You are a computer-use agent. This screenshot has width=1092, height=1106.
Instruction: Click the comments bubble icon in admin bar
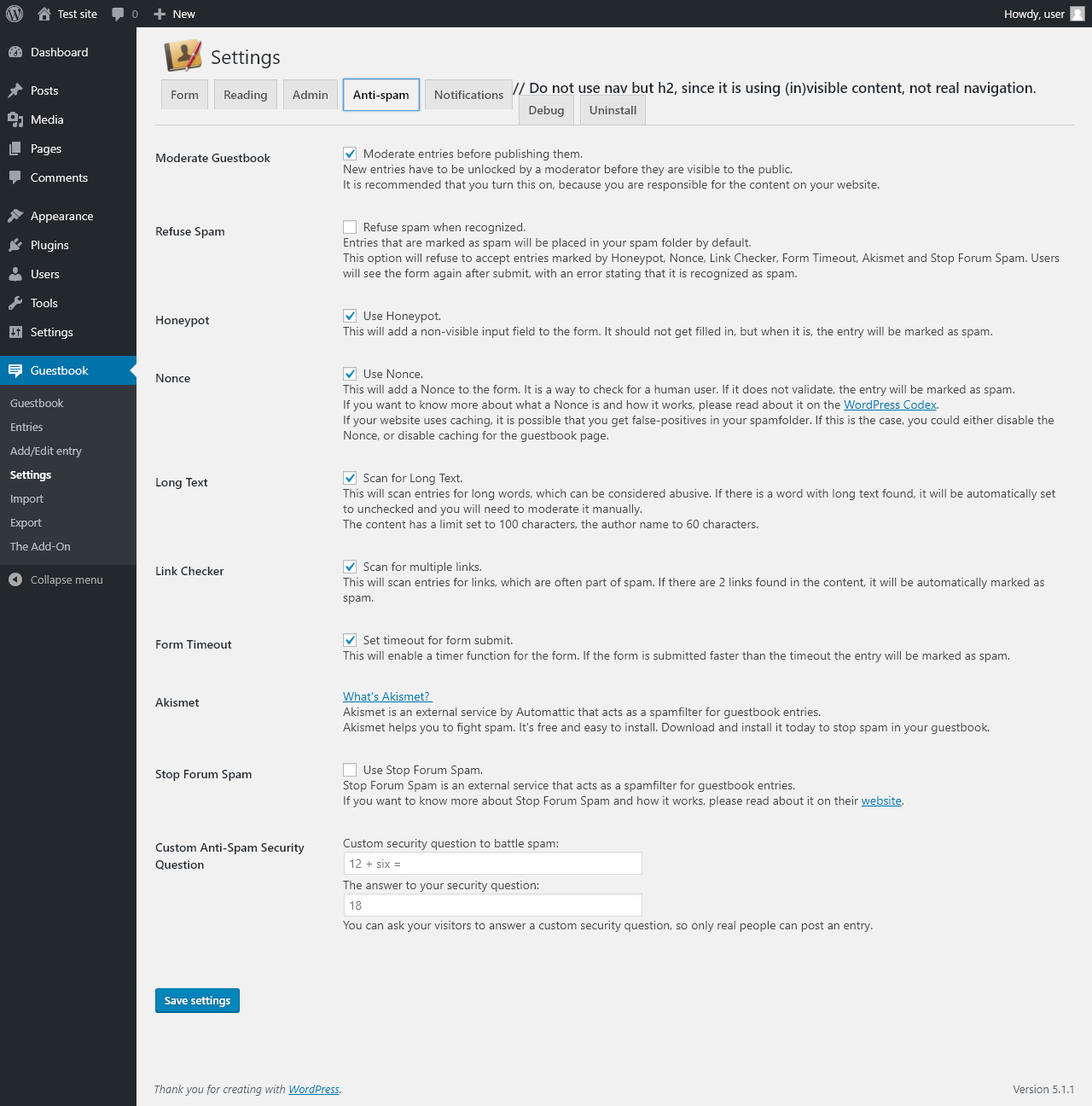118,14
